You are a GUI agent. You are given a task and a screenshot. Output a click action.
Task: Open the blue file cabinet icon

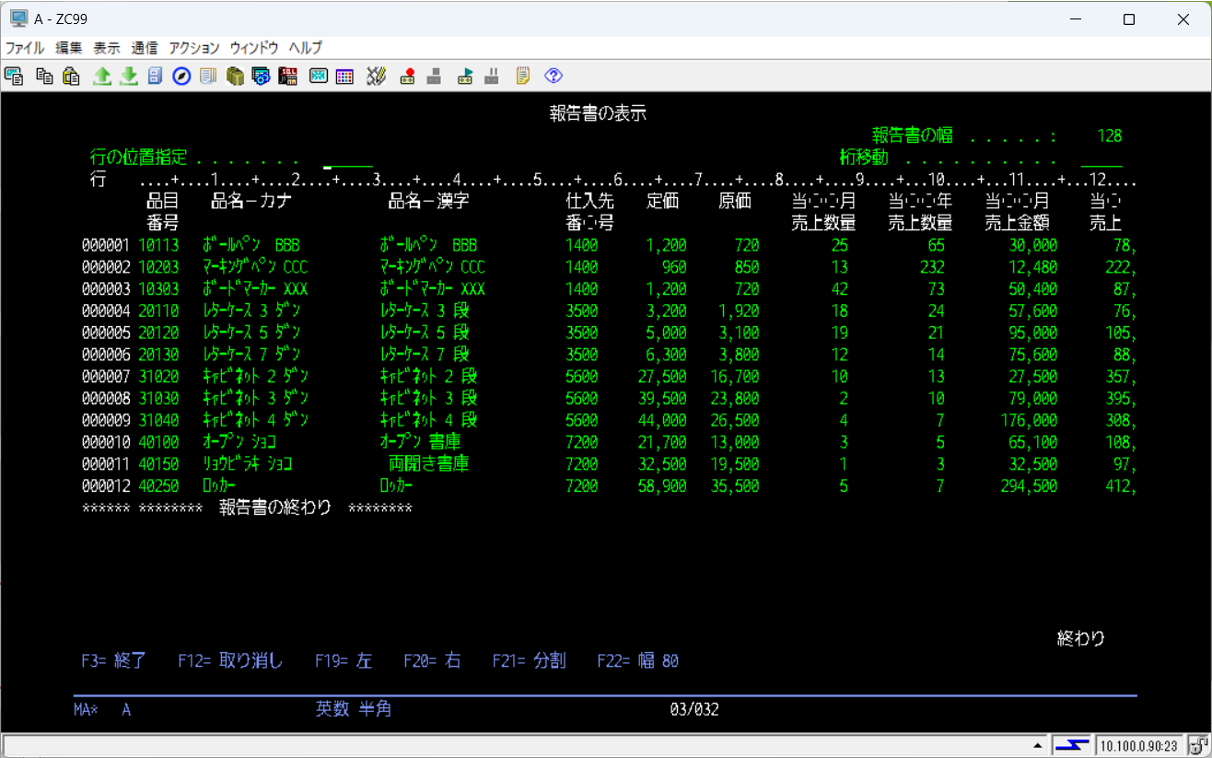tap(155, 76)
